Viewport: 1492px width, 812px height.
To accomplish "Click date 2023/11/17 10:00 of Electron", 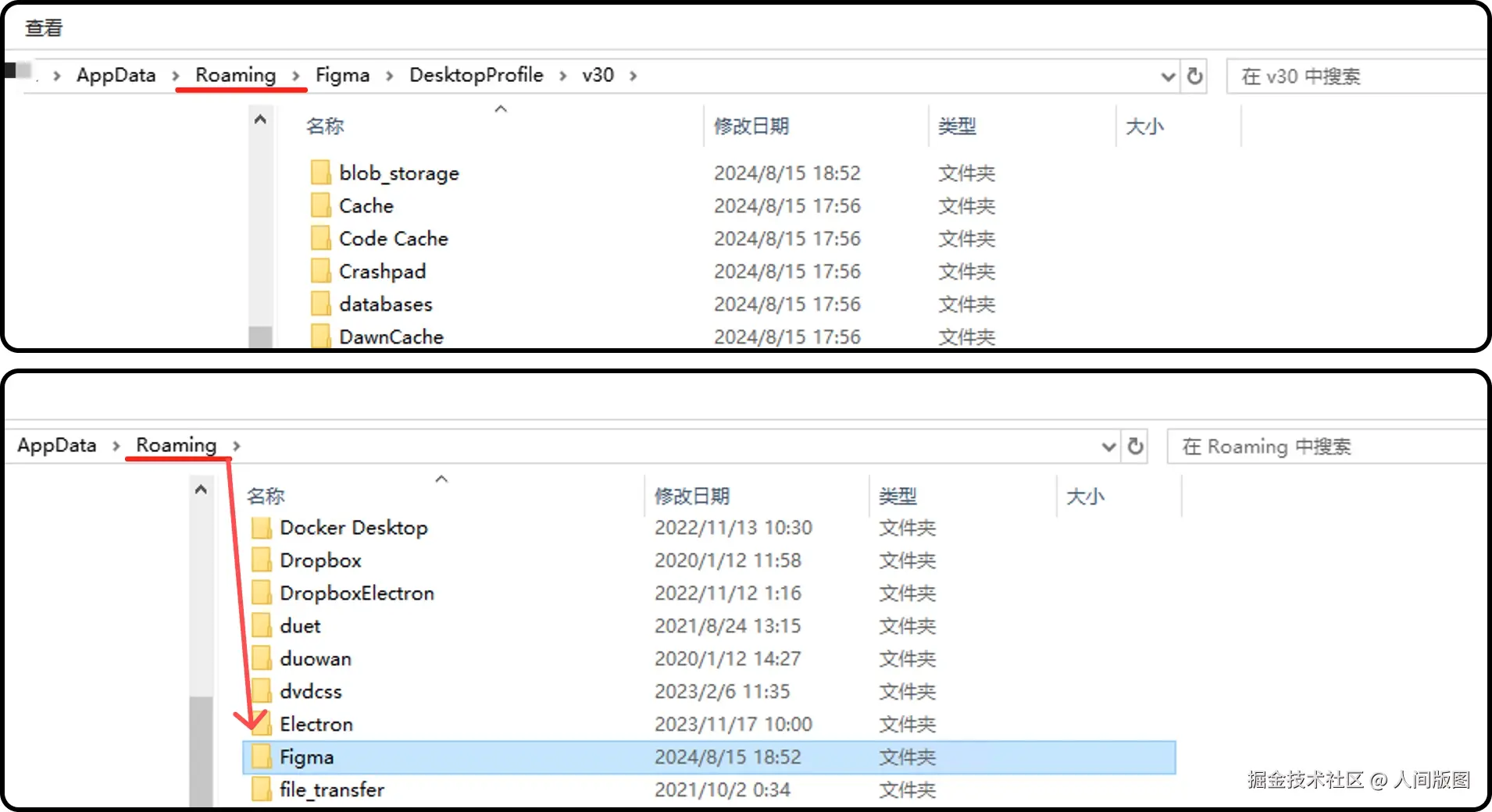I will [x=734, y=725].
